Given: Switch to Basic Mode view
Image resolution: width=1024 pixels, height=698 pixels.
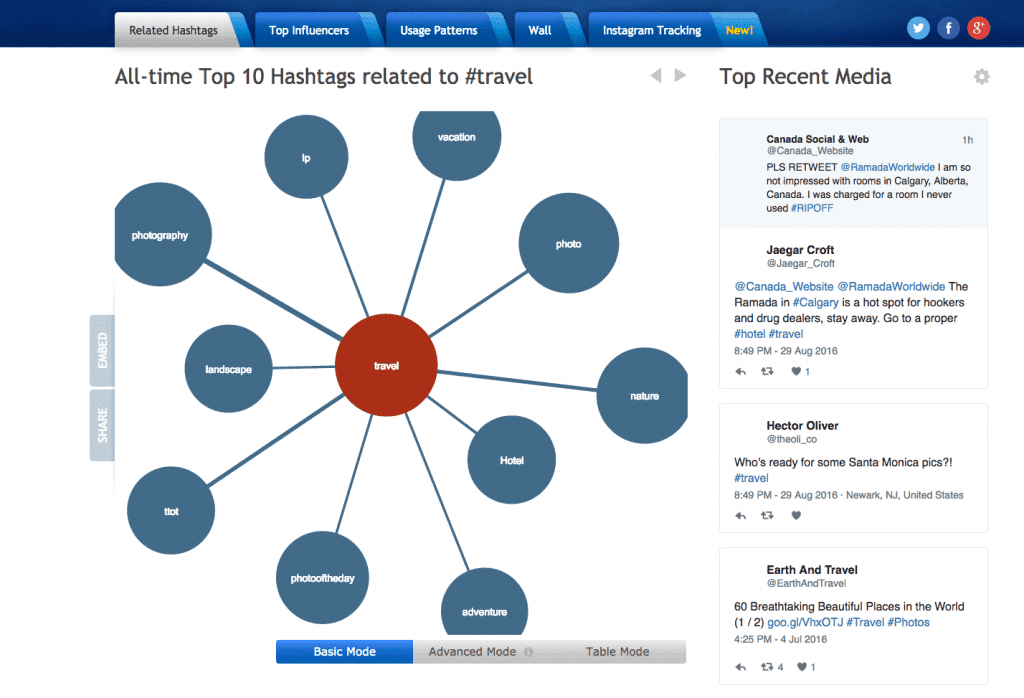Looking at the screenshot, I should [x=344, y=652].
